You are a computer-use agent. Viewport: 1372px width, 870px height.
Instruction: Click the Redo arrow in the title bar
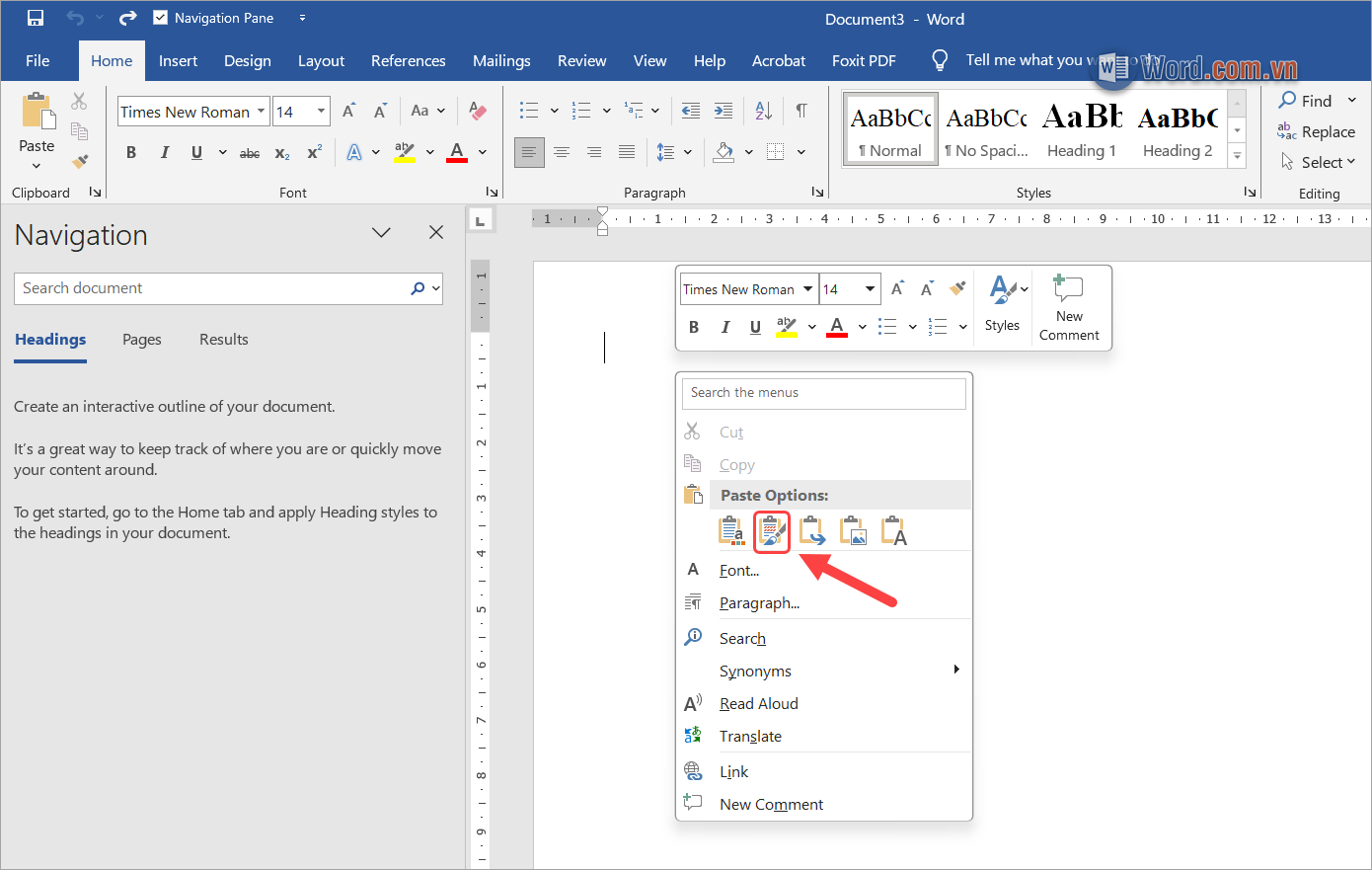click(127, 18)
